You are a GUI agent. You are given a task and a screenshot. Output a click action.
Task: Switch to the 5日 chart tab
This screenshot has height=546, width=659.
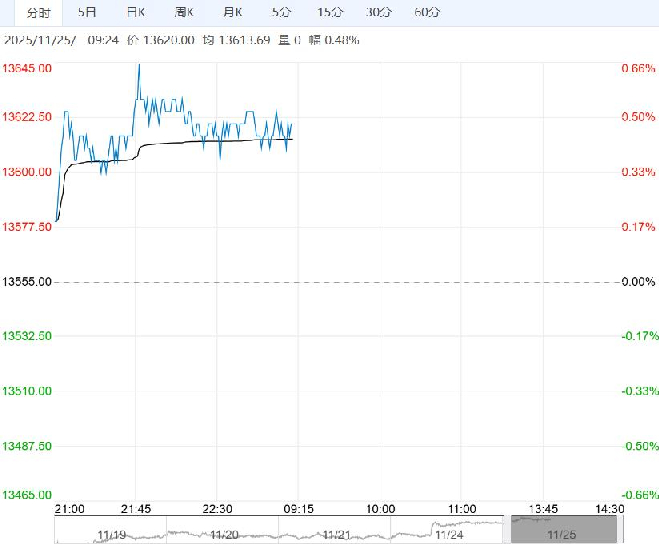(88, 13)
